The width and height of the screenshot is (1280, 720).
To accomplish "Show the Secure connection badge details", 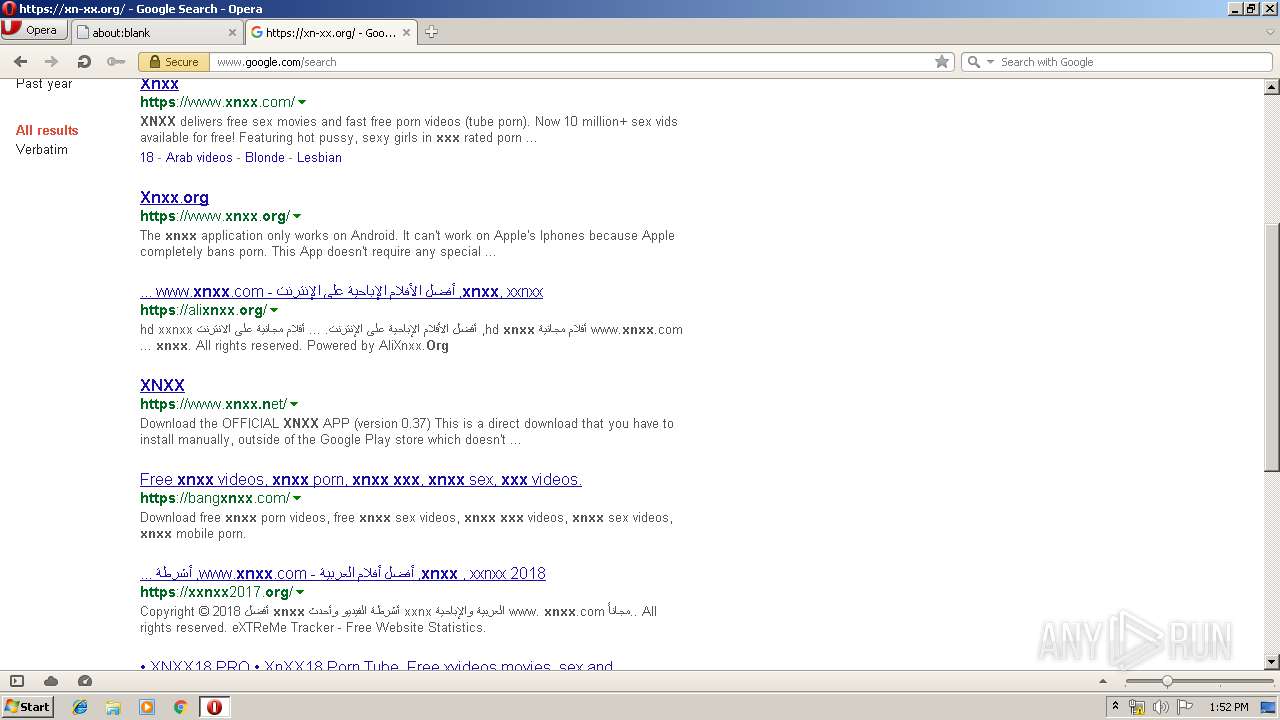I will pyautogui.click(x=173, y=62).
